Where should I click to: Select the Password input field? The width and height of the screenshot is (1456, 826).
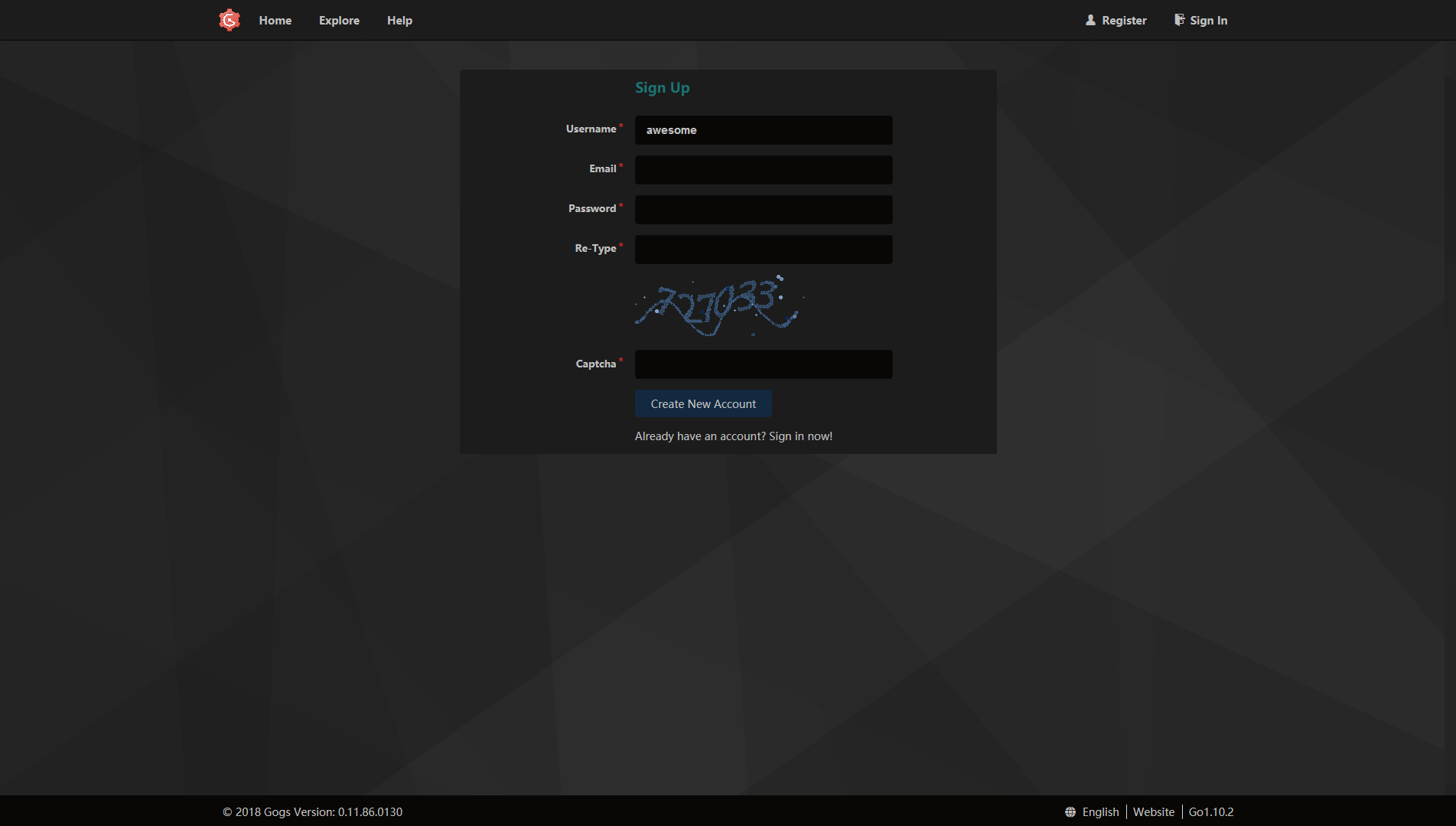(763, 210)
